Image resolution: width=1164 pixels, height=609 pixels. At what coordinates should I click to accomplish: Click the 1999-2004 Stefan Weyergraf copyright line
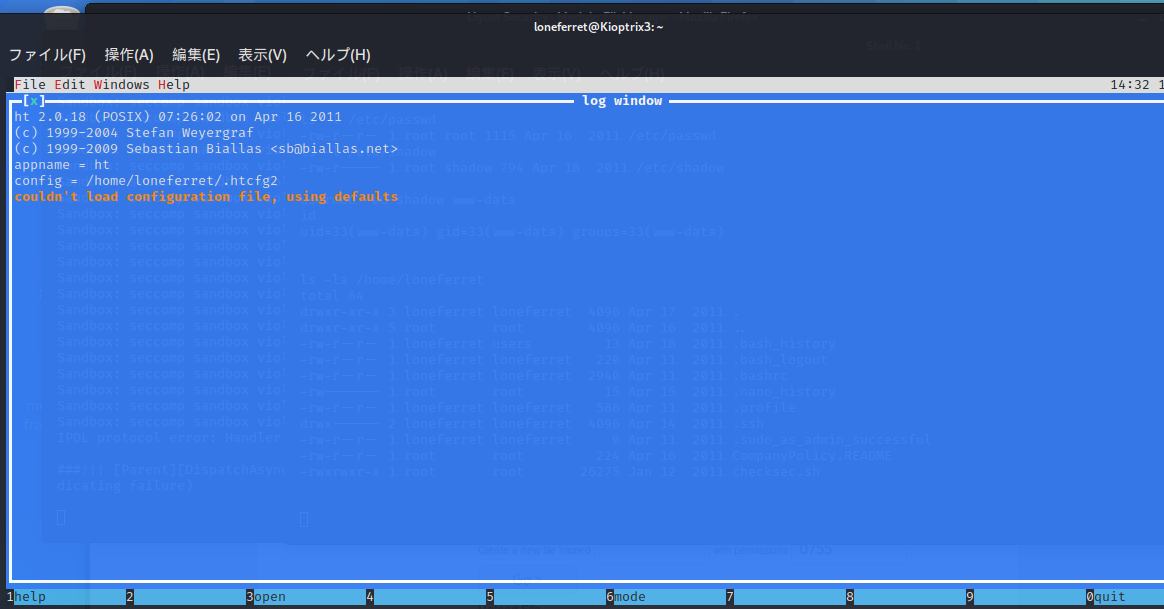tap(134, 133)
